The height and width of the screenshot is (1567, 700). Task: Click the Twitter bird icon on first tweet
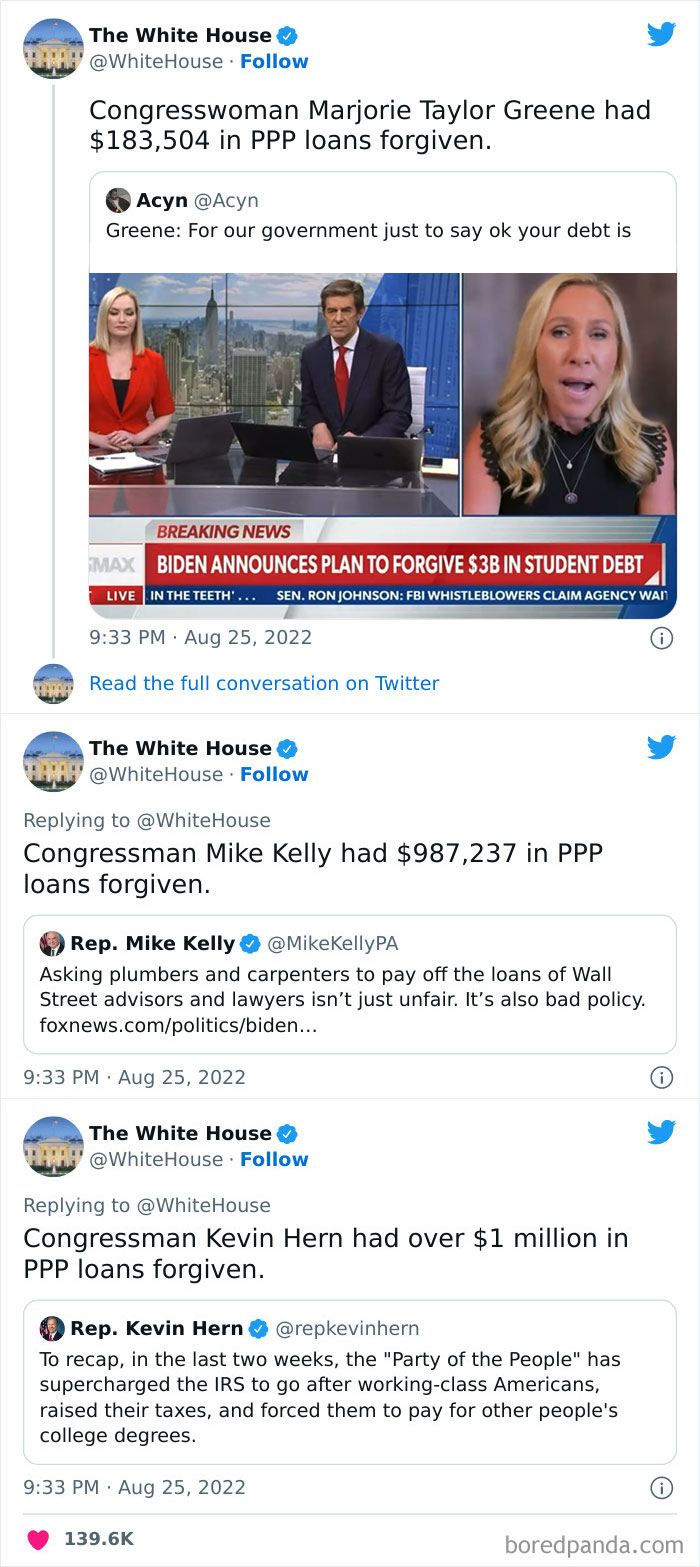pos(661,35)
